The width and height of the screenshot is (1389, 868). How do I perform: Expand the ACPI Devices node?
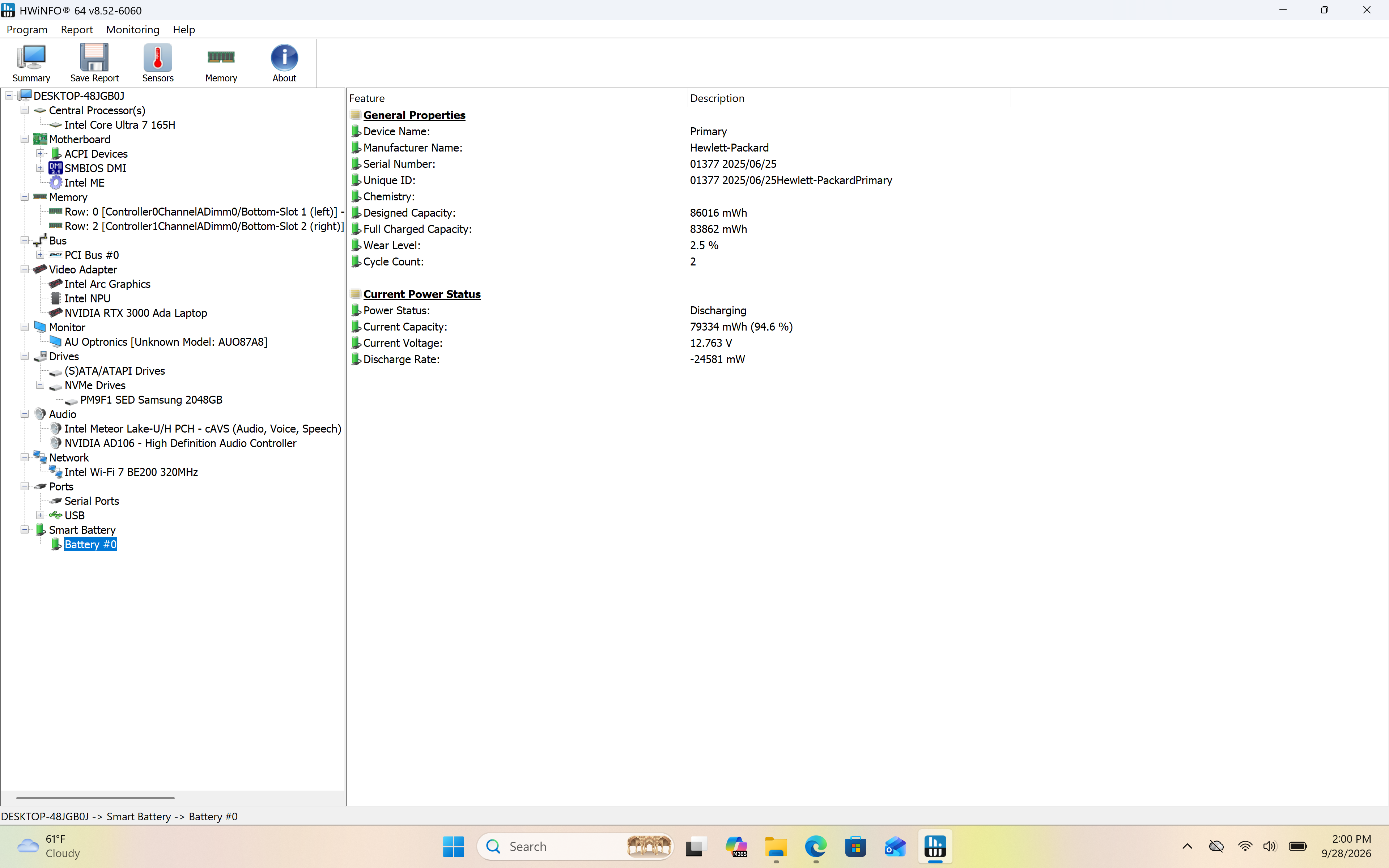point(40,153)
